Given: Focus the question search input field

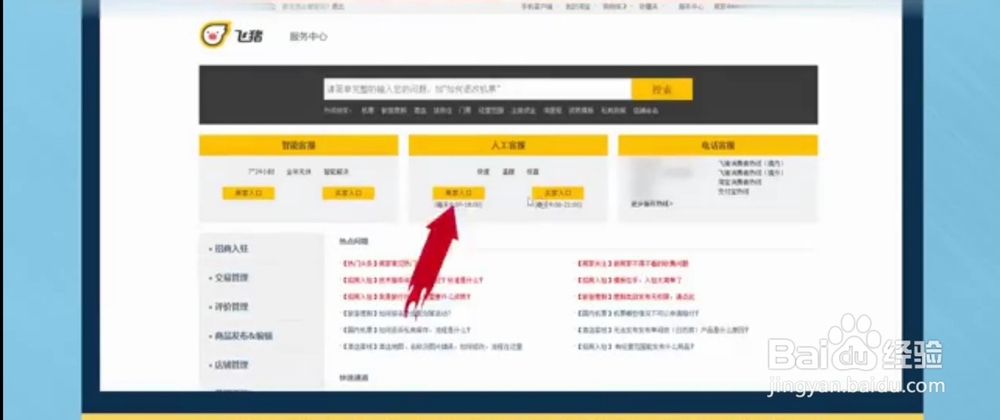Looking at the screenshot, I should pyautogui.click(x=477, y=89).
